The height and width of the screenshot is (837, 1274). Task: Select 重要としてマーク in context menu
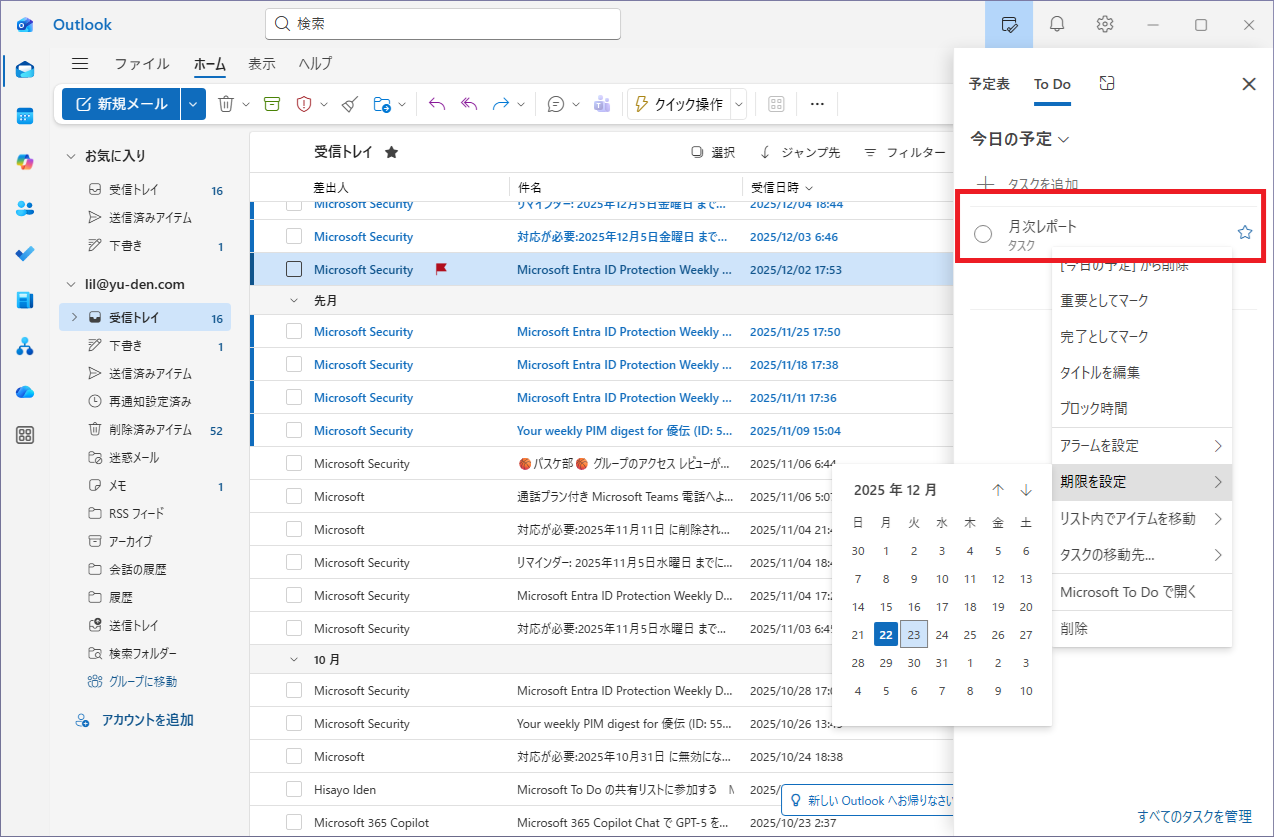[1104, 300]
